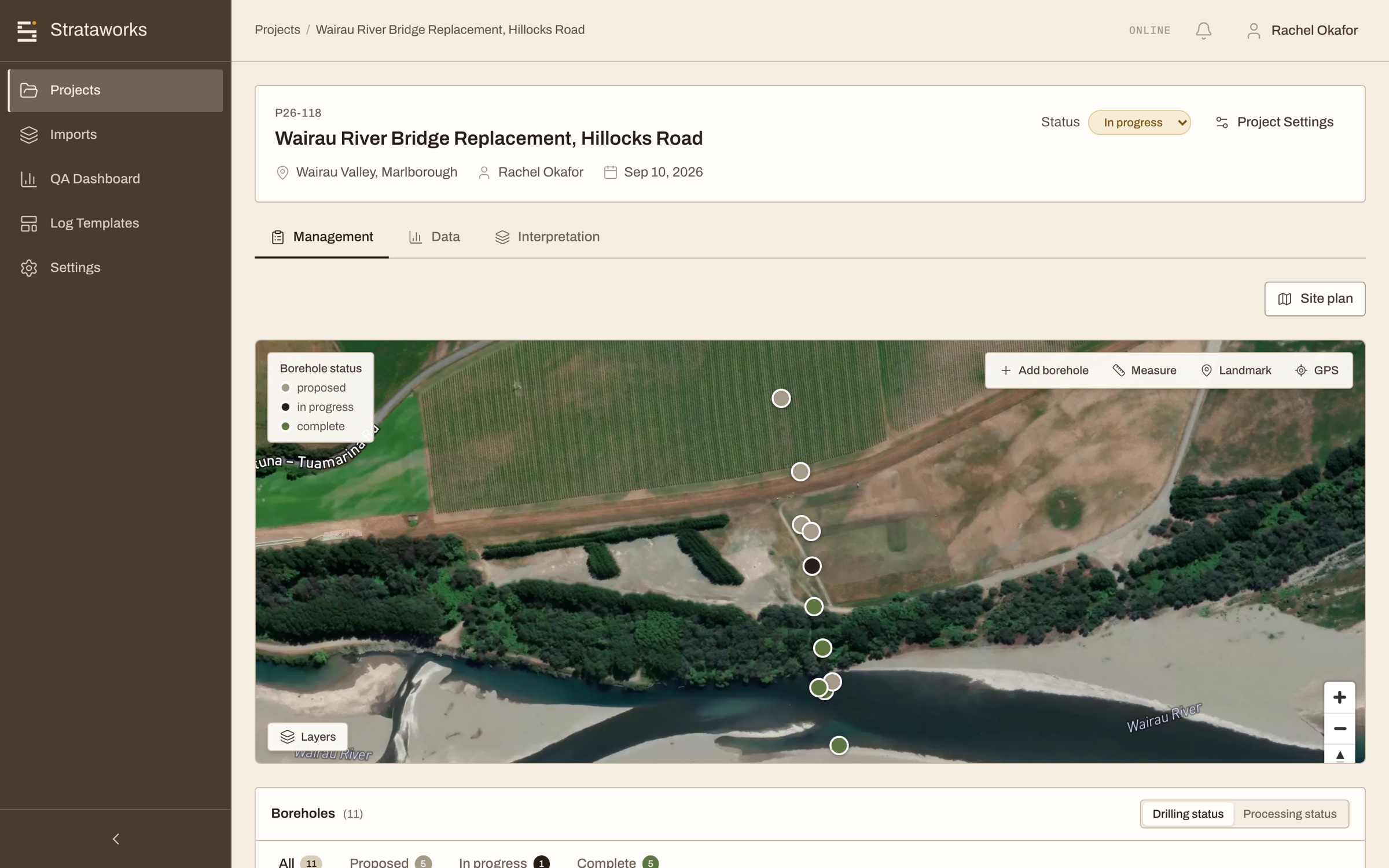Click the project code P26-118

[298, 113]
